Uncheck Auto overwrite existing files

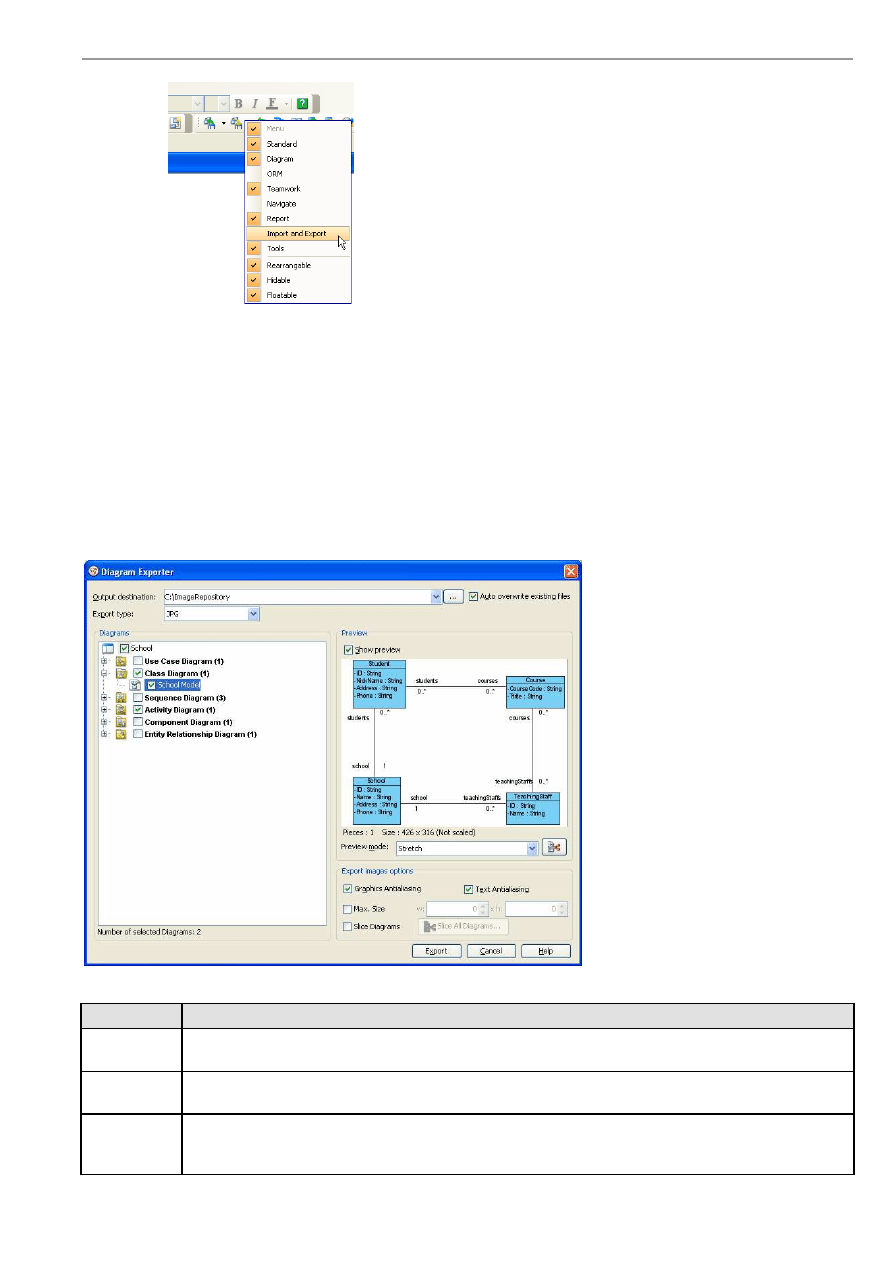[x=473, y=597]
